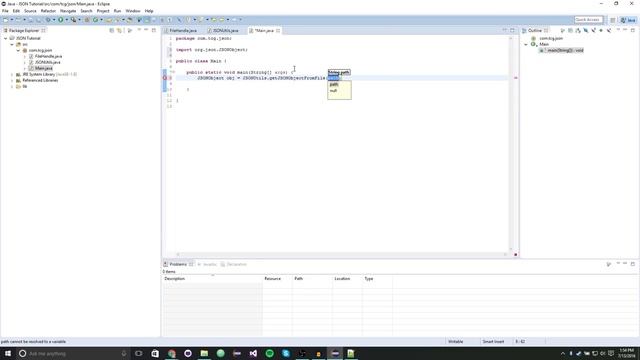Click the Description column header in Problems
Viewport: 640px width, 360px height.
coord(213,279)
